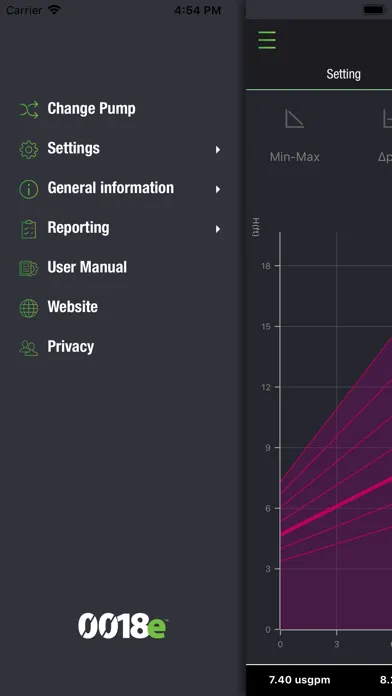Viewport: 392px width, 696px height.
Task: Tap the green hamburger menu icon
Action: pyautogui.click(x=267, y=40)
